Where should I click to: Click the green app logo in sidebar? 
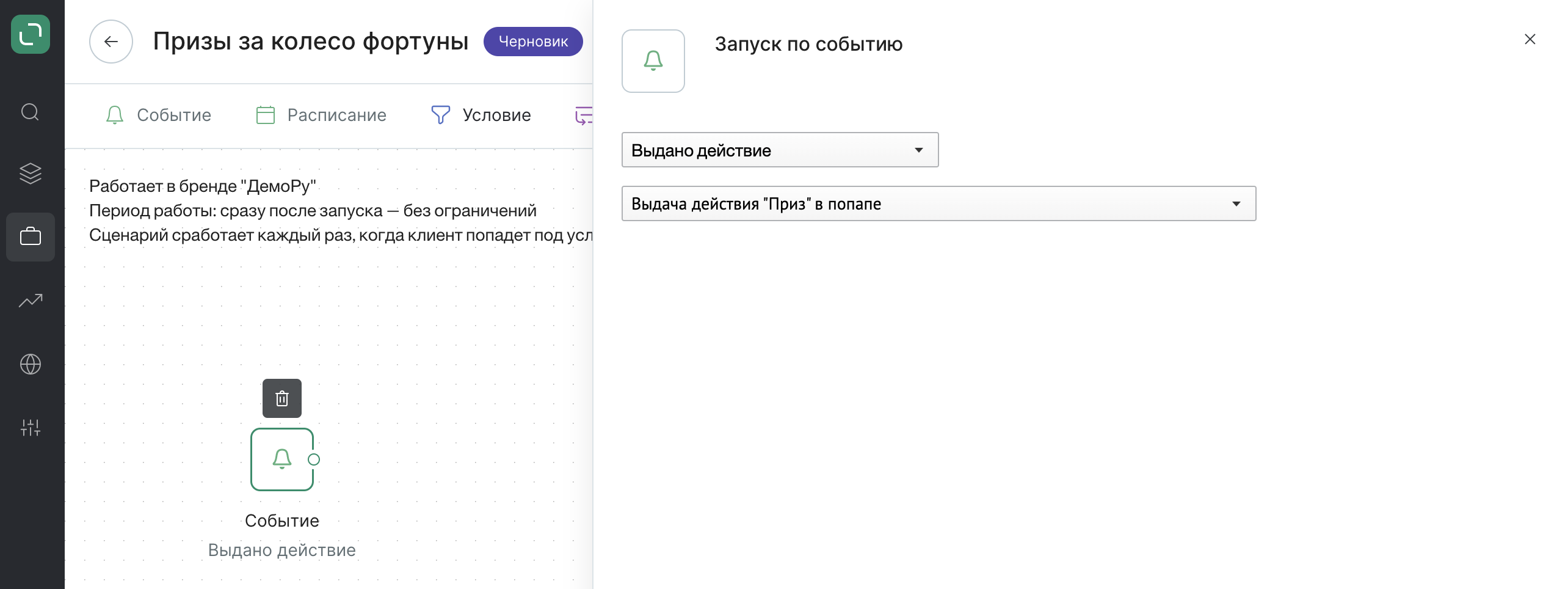[31, 34]
